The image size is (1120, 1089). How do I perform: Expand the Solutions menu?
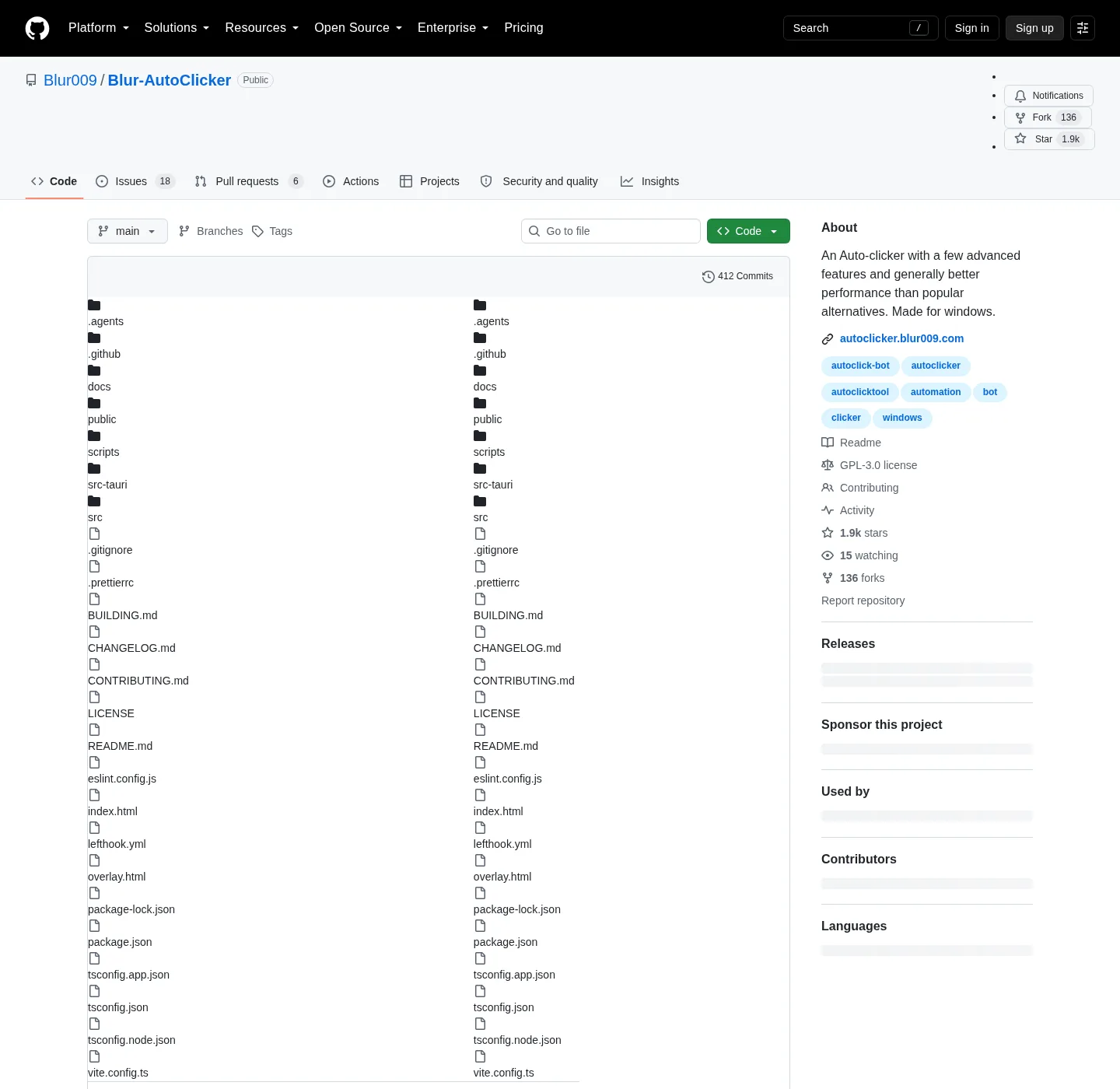[177, 28]
